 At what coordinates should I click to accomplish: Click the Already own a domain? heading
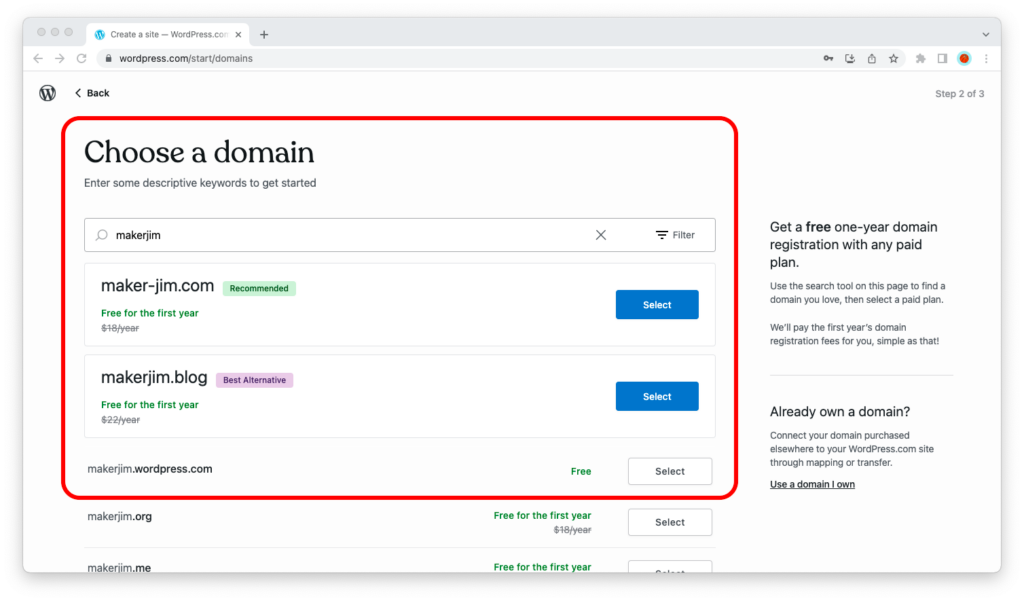point(839,412)
